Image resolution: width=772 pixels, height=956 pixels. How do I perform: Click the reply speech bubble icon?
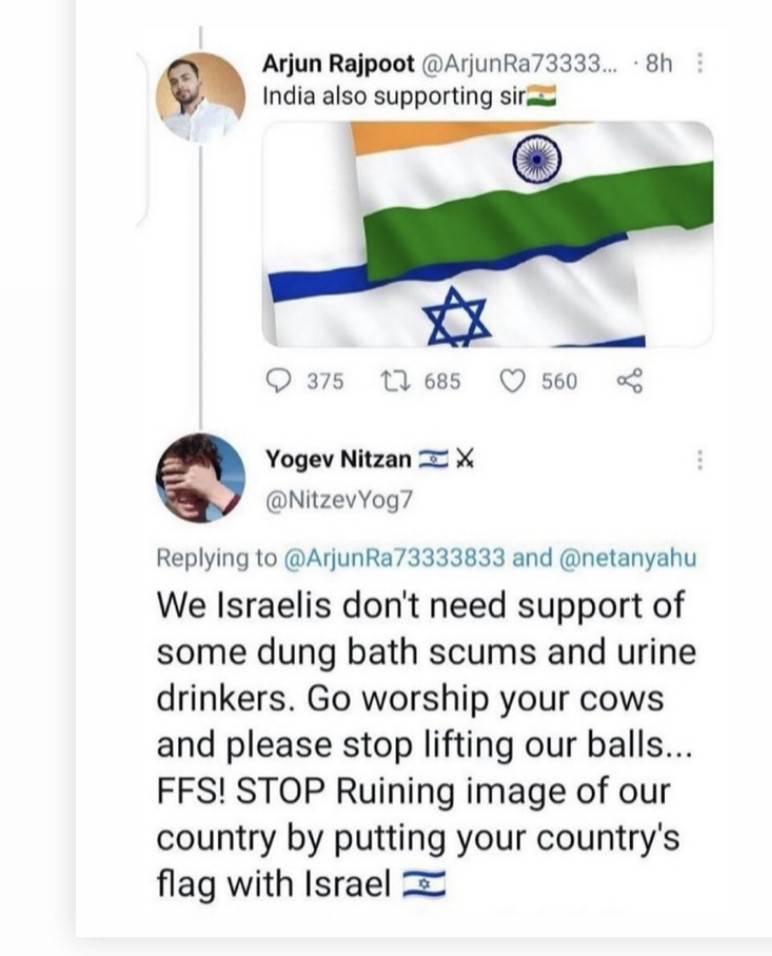pyautogui.click(x=279, y=381)
